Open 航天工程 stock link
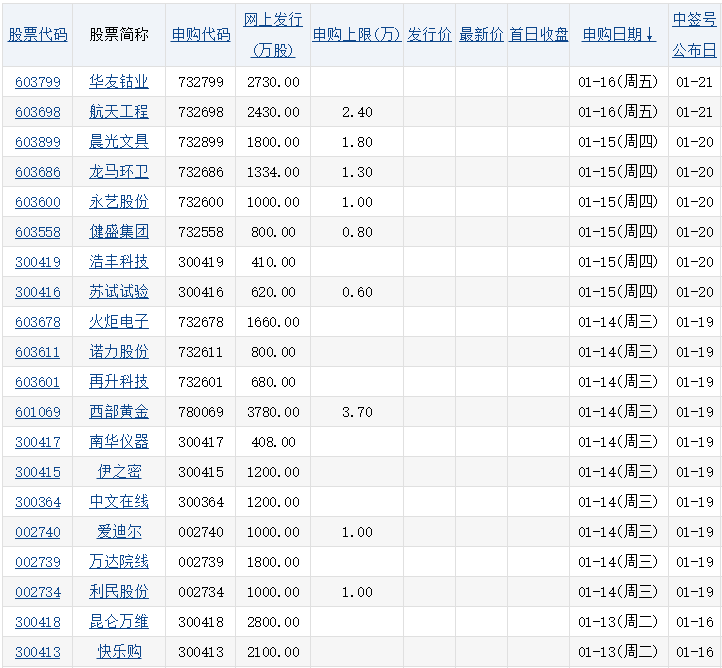Viewport: 722px width, 668px height. (119, 112)
